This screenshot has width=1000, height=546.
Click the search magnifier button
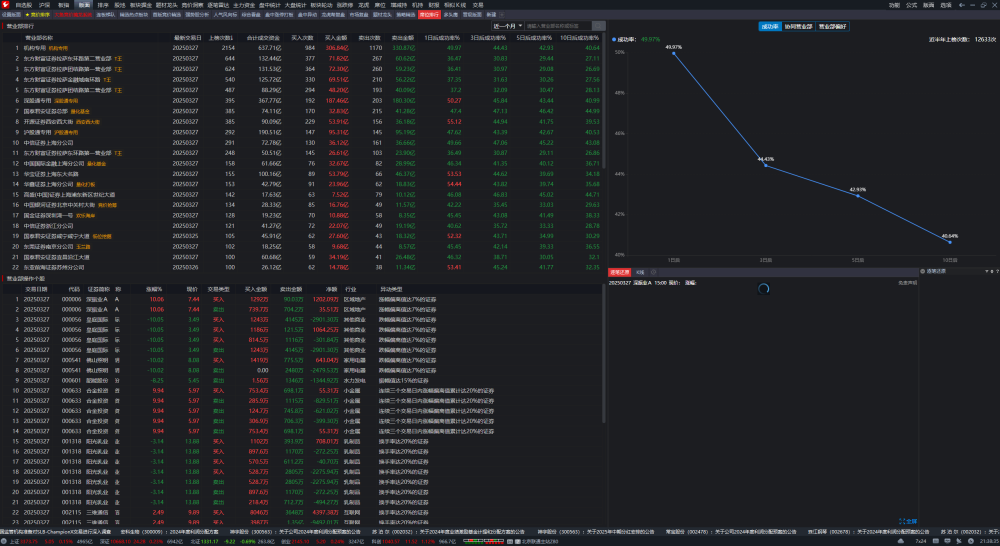point(599,26)
